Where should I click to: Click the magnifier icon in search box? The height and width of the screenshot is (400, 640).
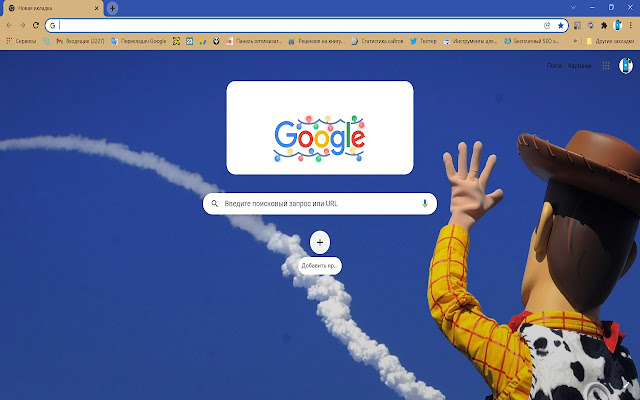(x=215, y=203)
